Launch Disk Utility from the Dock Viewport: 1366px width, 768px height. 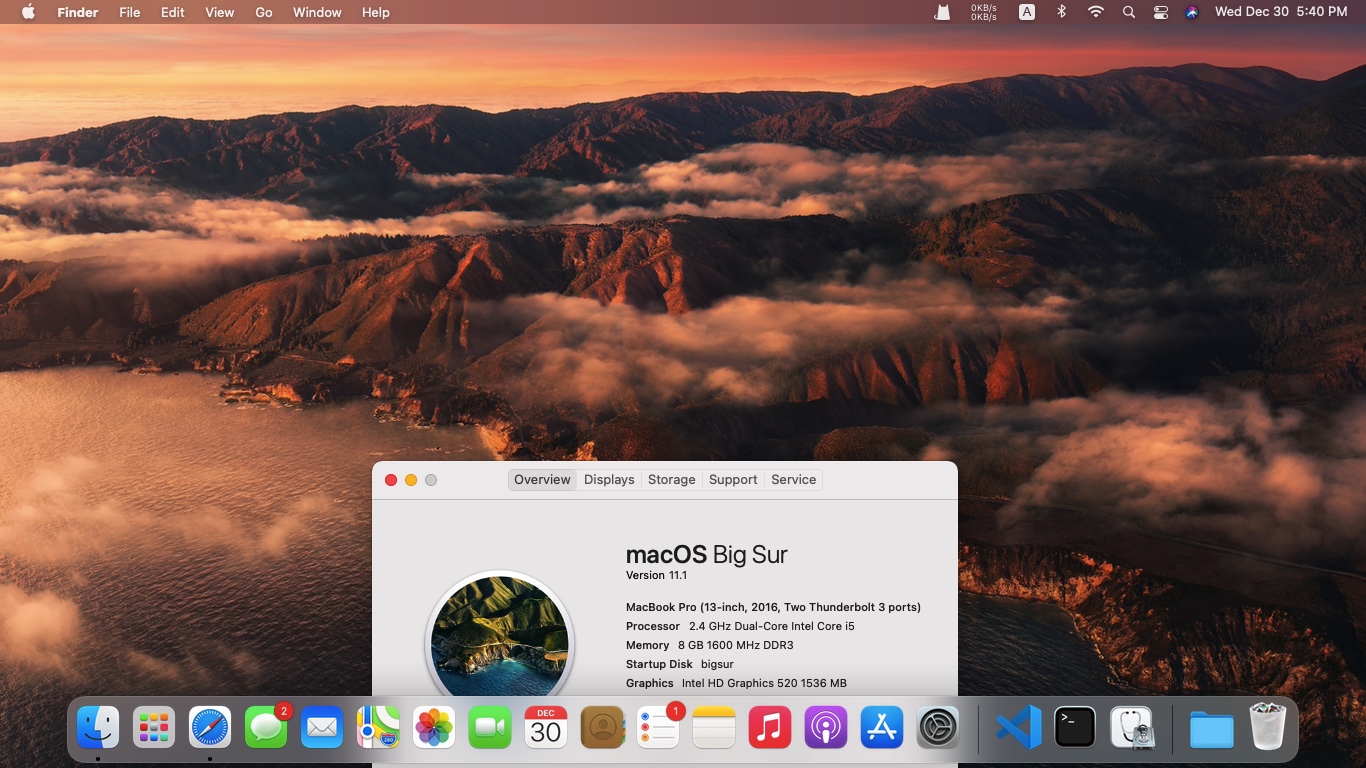coord(1131,727)
